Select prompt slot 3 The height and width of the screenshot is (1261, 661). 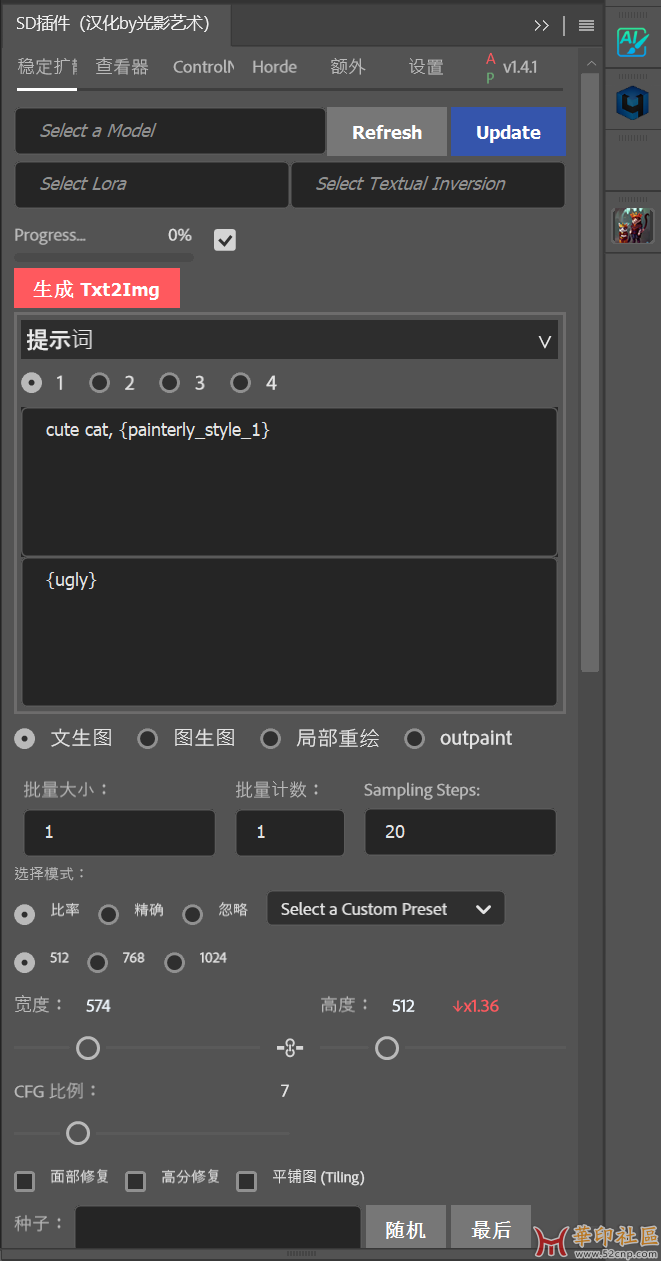tap(170, 383)
